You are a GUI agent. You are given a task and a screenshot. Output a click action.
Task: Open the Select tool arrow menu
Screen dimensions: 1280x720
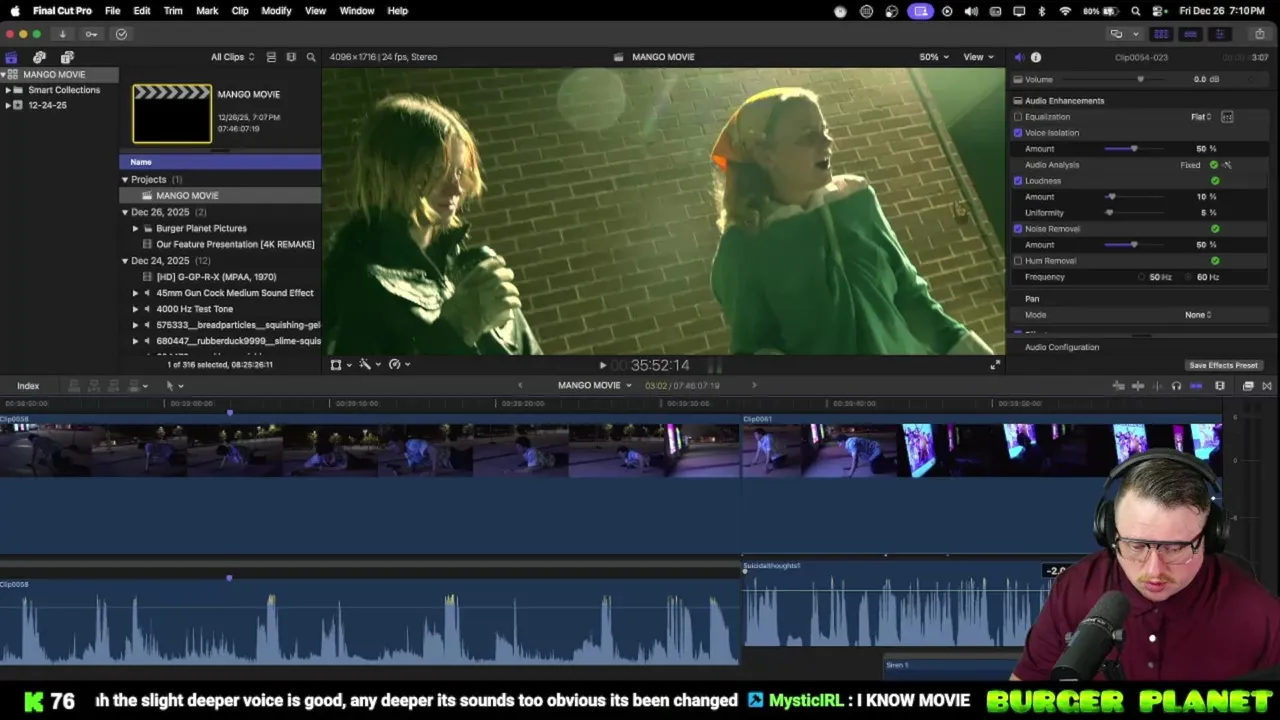tap(174, 386)
